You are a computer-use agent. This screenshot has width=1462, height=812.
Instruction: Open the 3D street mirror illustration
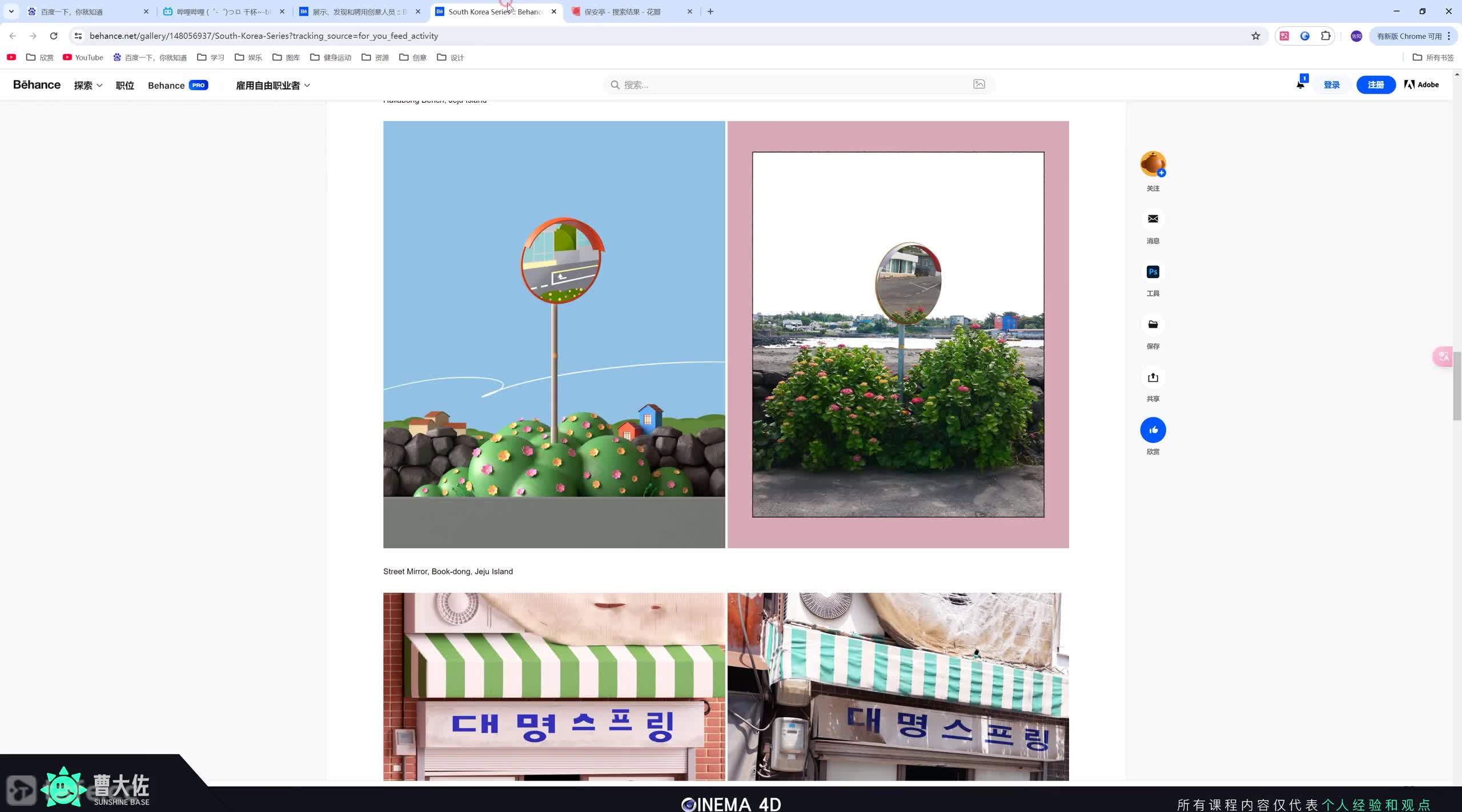(x=554, y=334)
